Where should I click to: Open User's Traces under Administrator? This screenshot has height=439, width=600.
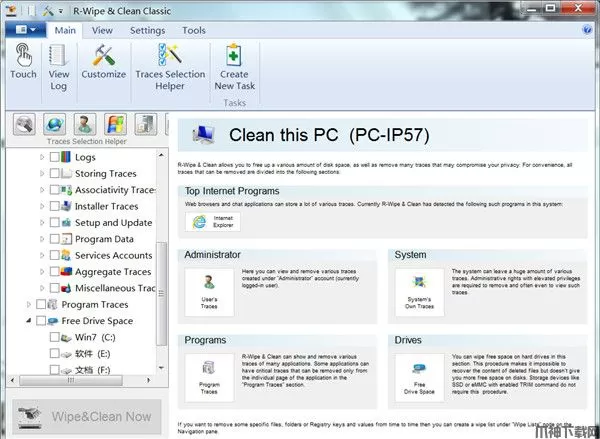tap(208, 286)
